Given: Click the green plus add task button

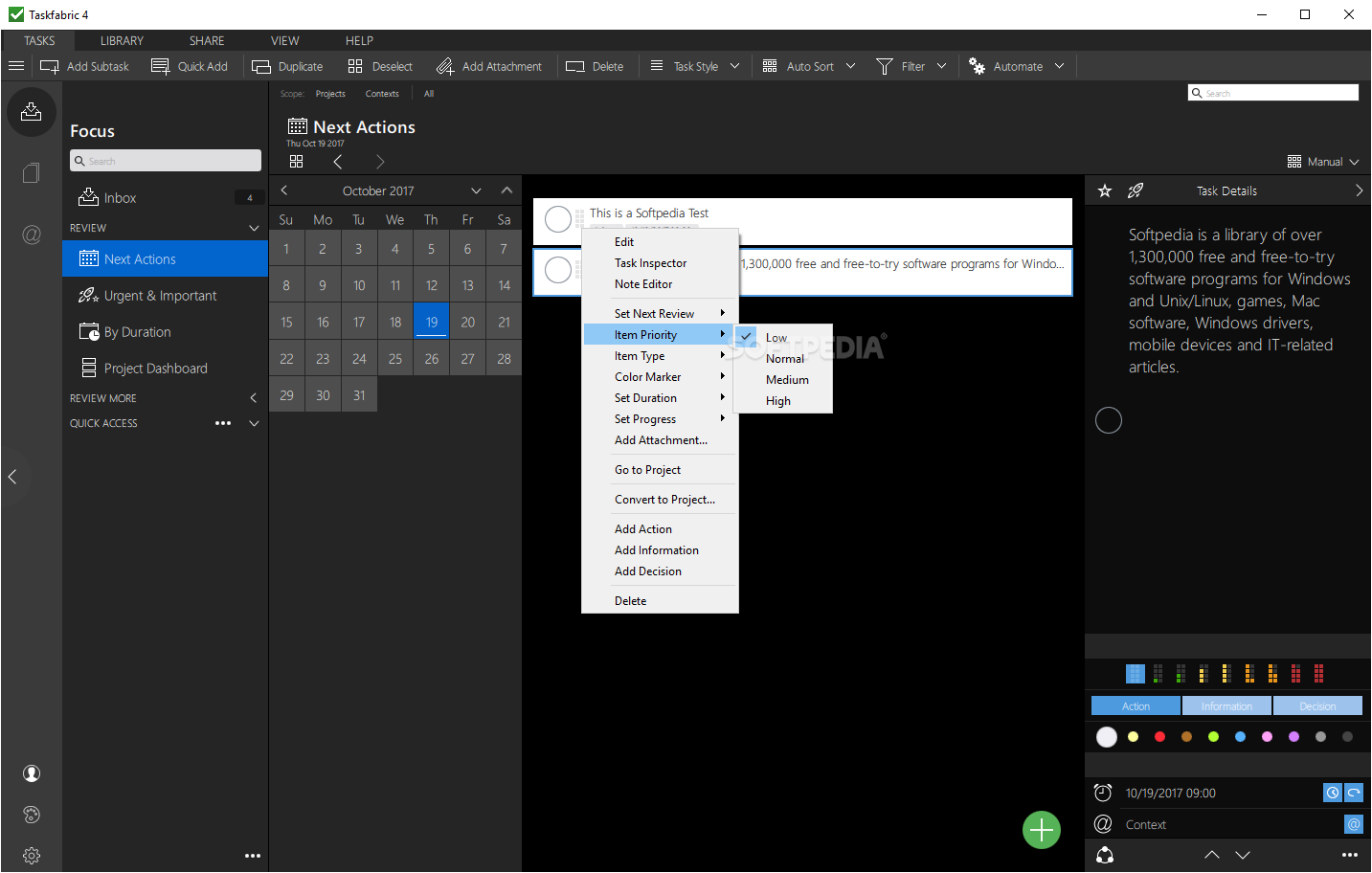Looking at the screenshot, I should coord(1042,829).
